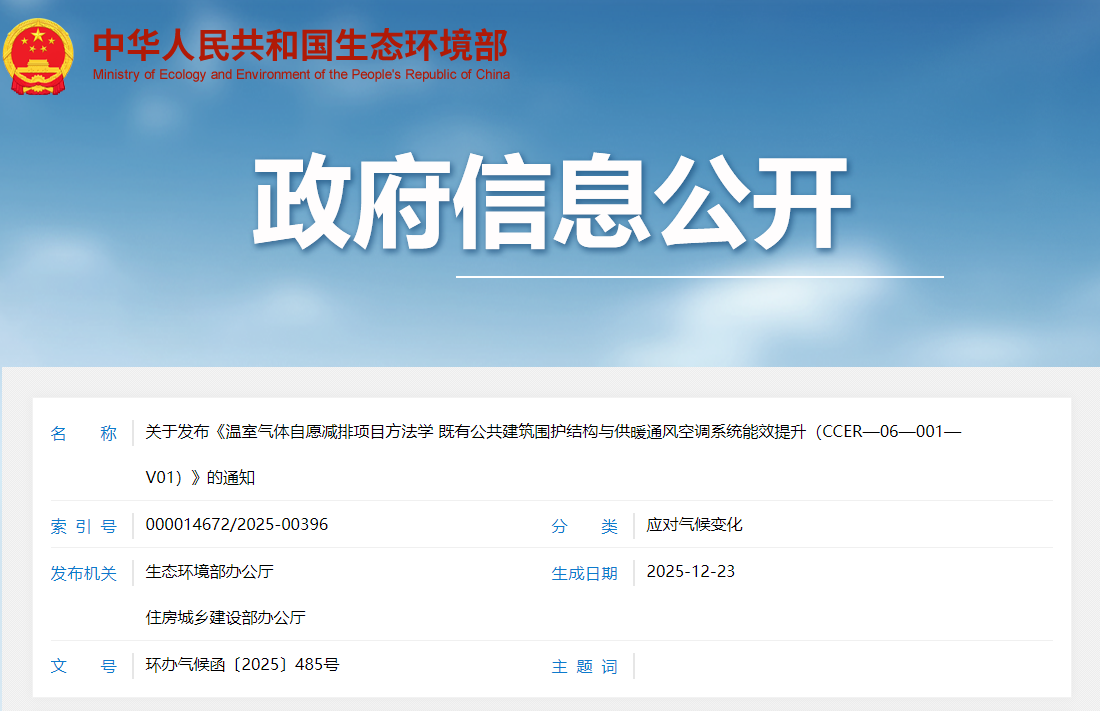Click the 应对气候变化 category value
This screenshot has height=711, width=1100.
pyautogui.click(x=694, y=525)
